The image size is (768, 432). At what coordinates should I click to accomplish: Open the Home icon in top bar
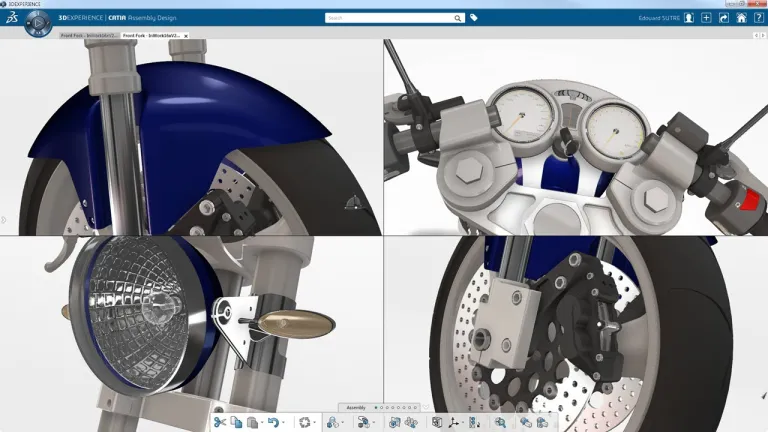[741, 17]
